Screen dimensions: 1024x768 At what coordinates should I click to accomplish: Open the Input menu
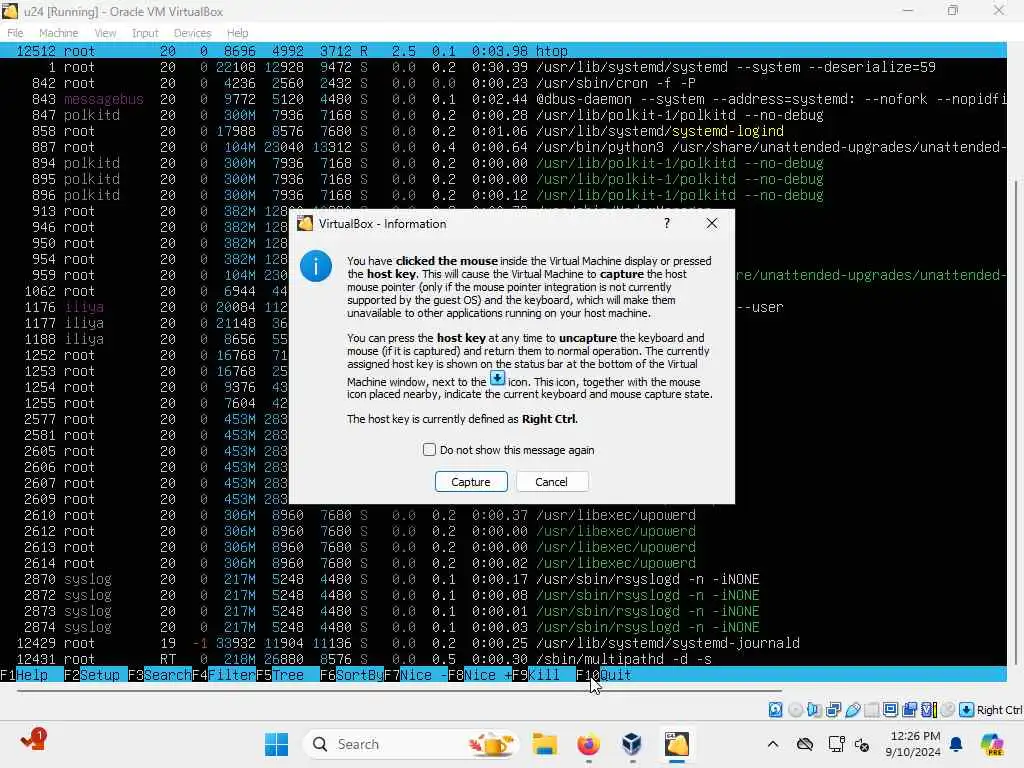(145, 33)
